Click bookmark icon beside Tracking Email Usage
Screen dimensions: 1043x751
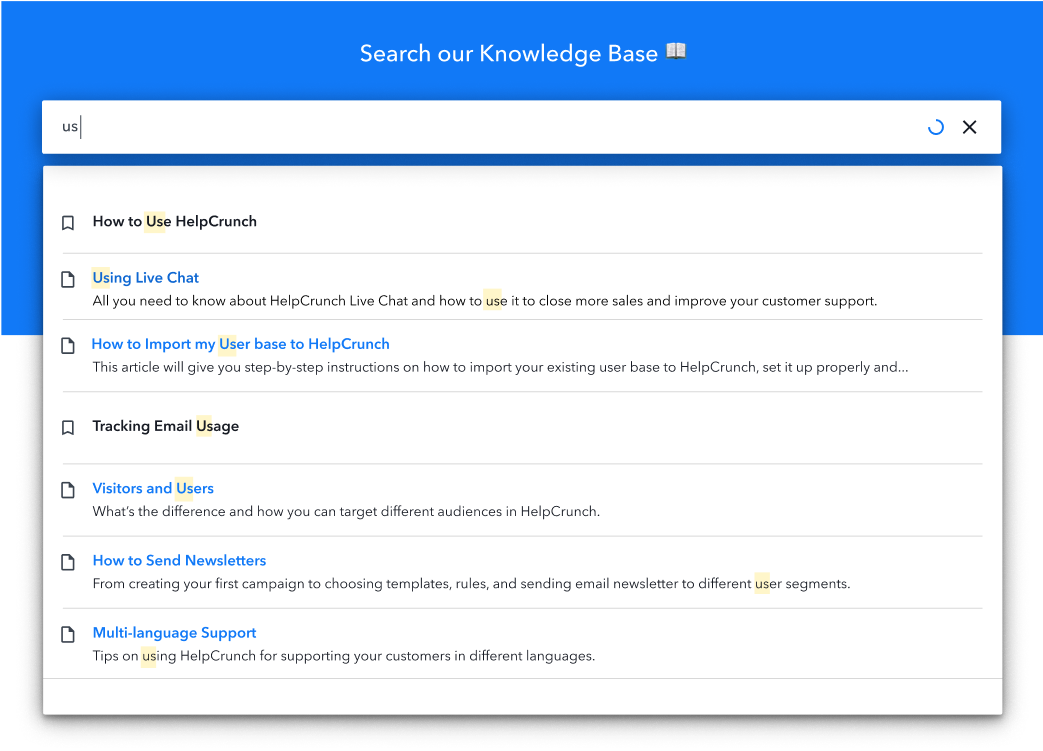(68, 427)
